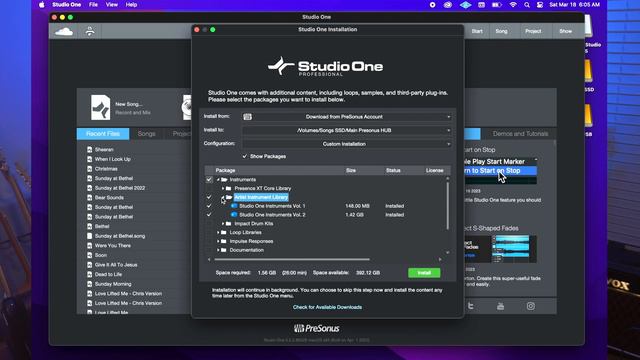Viewport: 640px width, 360px height.
Task: Click the Impulse Responses folder icon
Action: pyautogui.click(x=224, y=241)
